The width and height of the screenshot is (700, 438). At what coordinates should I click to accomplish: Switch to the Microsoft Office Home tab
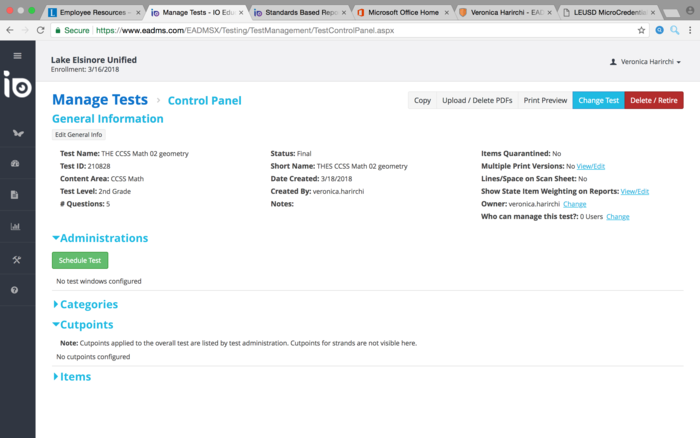400,13
